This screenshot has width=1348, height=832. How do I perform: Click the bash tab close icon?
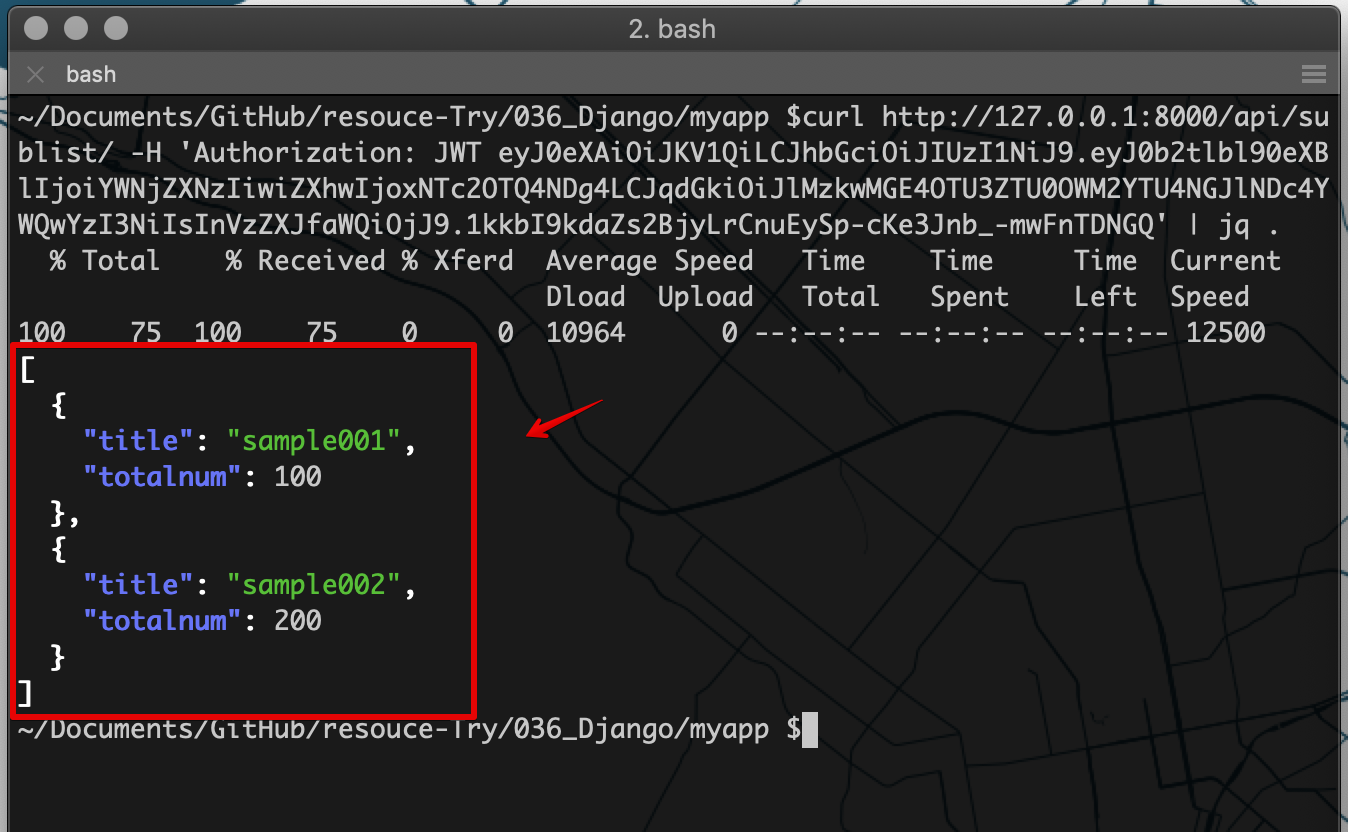pyautogui.click(x=36, y=74)
